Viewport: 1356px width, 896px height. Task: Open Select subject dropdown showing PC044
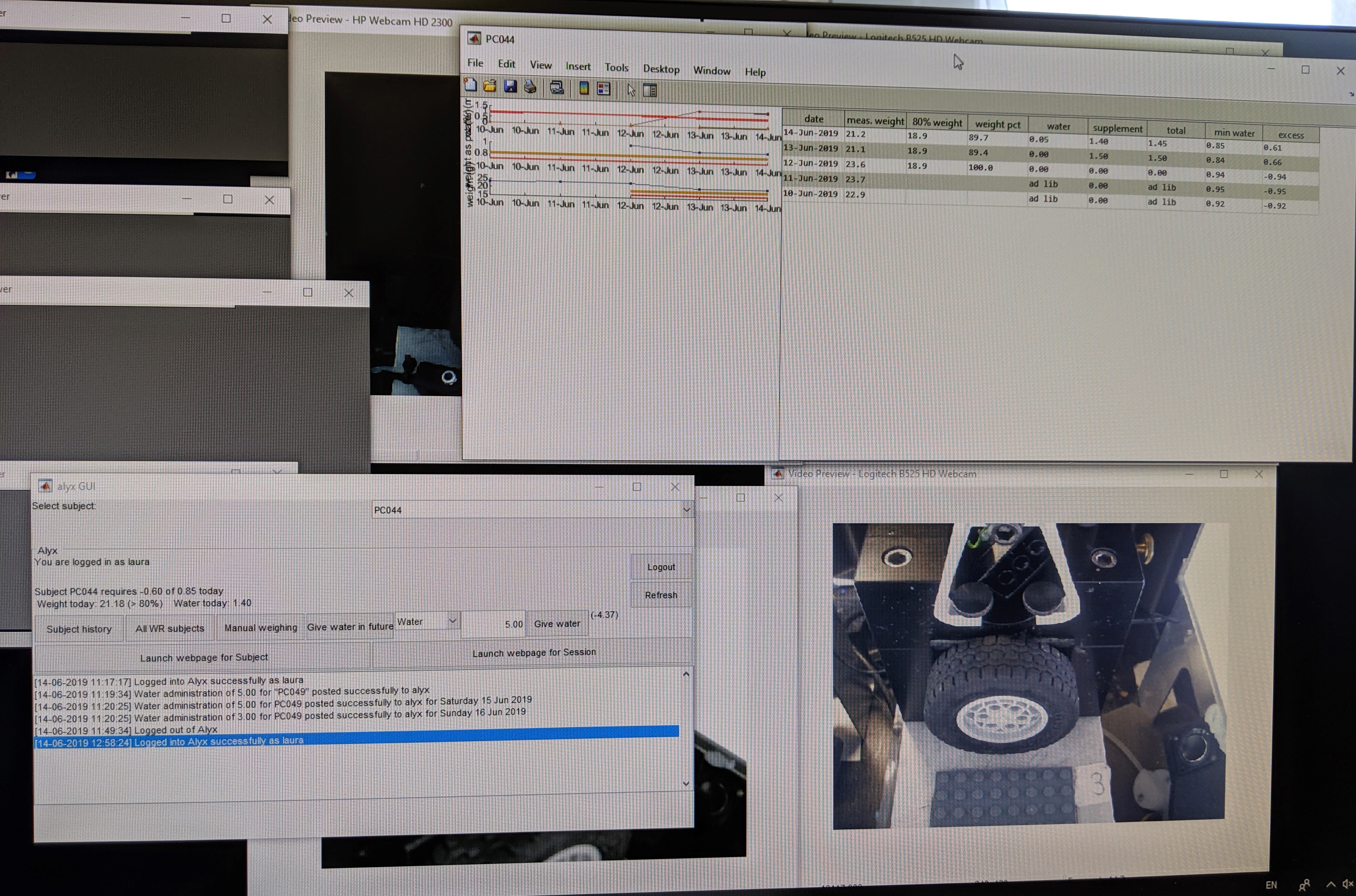532,510
